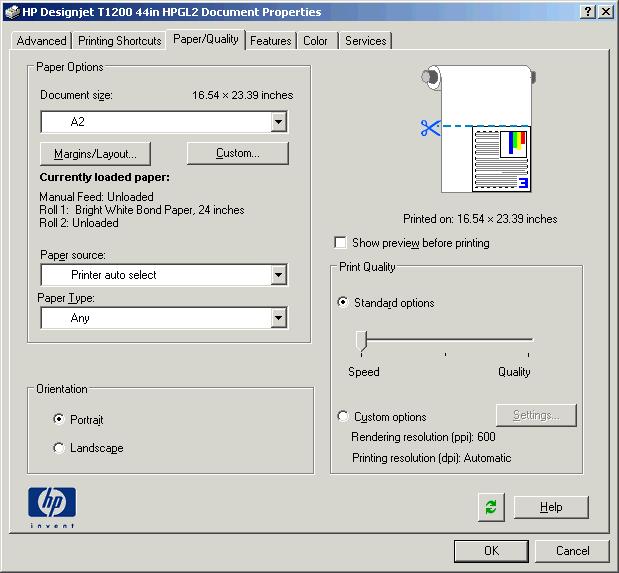619x573 pixels.
Task: Click 'Printed on: 16.54 × 23.39 inches' text
Action: (480, 219)
